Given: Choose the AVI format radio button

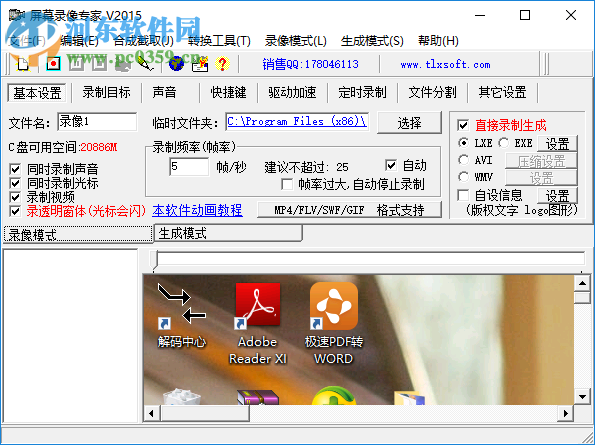Looking at the screenshot, I should (463, 160).
